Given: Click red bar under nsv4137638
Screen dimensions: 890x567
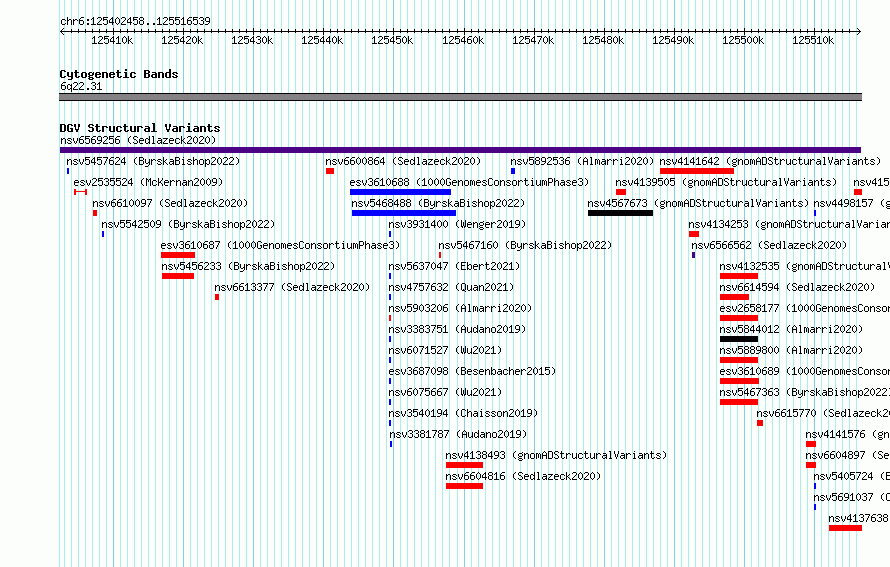Looking at the screenshot, I should (x=845, y=528).
